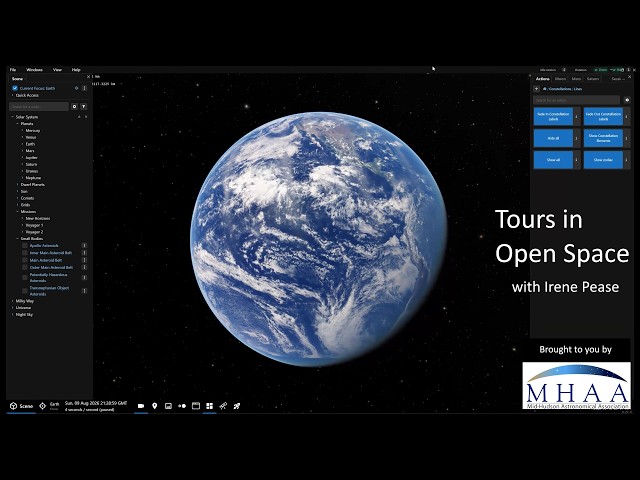Expand the Night Sky tree node
The height and width of the screenshot is (480, 640).
(13, 315)
